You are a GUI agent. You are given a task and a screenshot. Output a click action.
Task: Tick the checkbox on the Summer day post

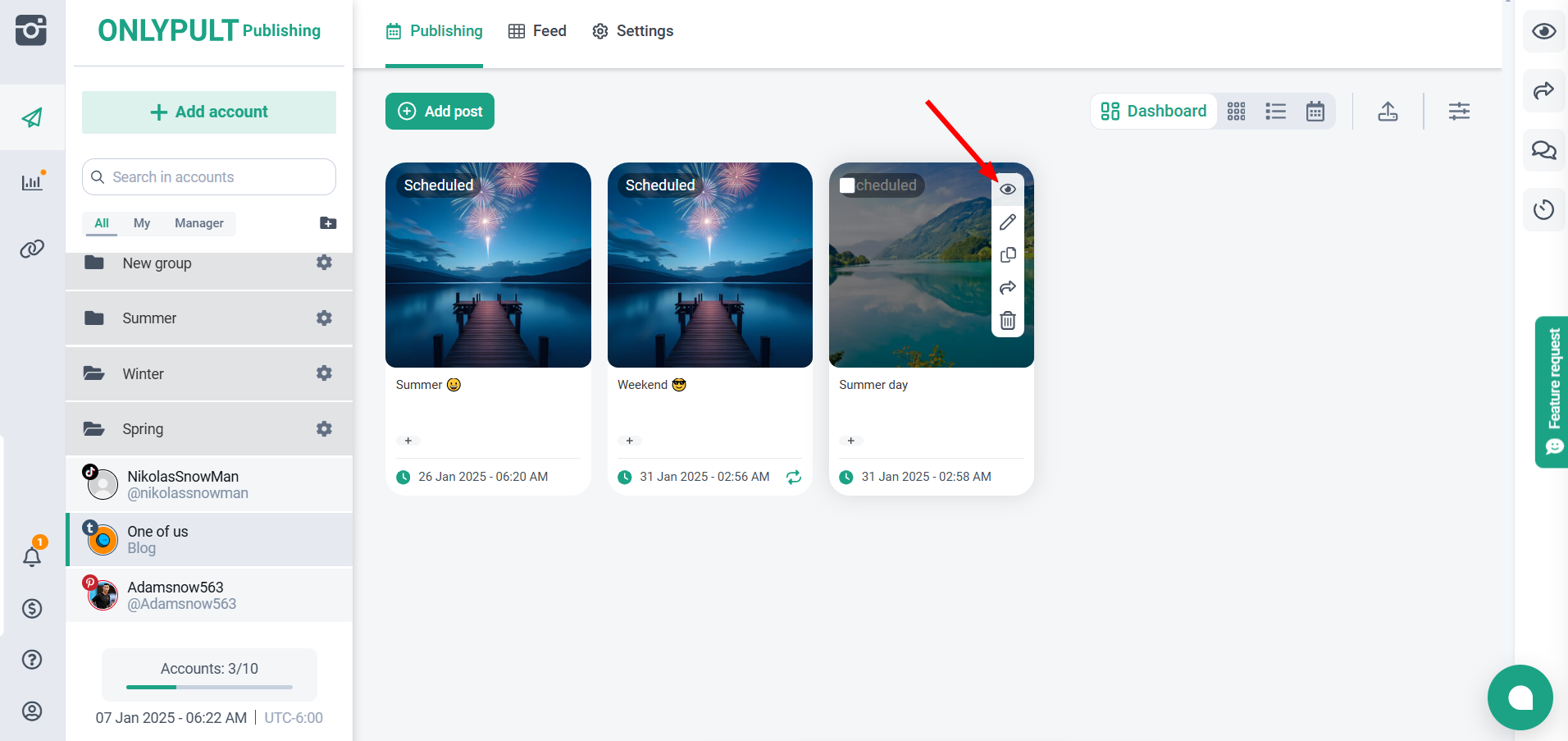(847, 185)
